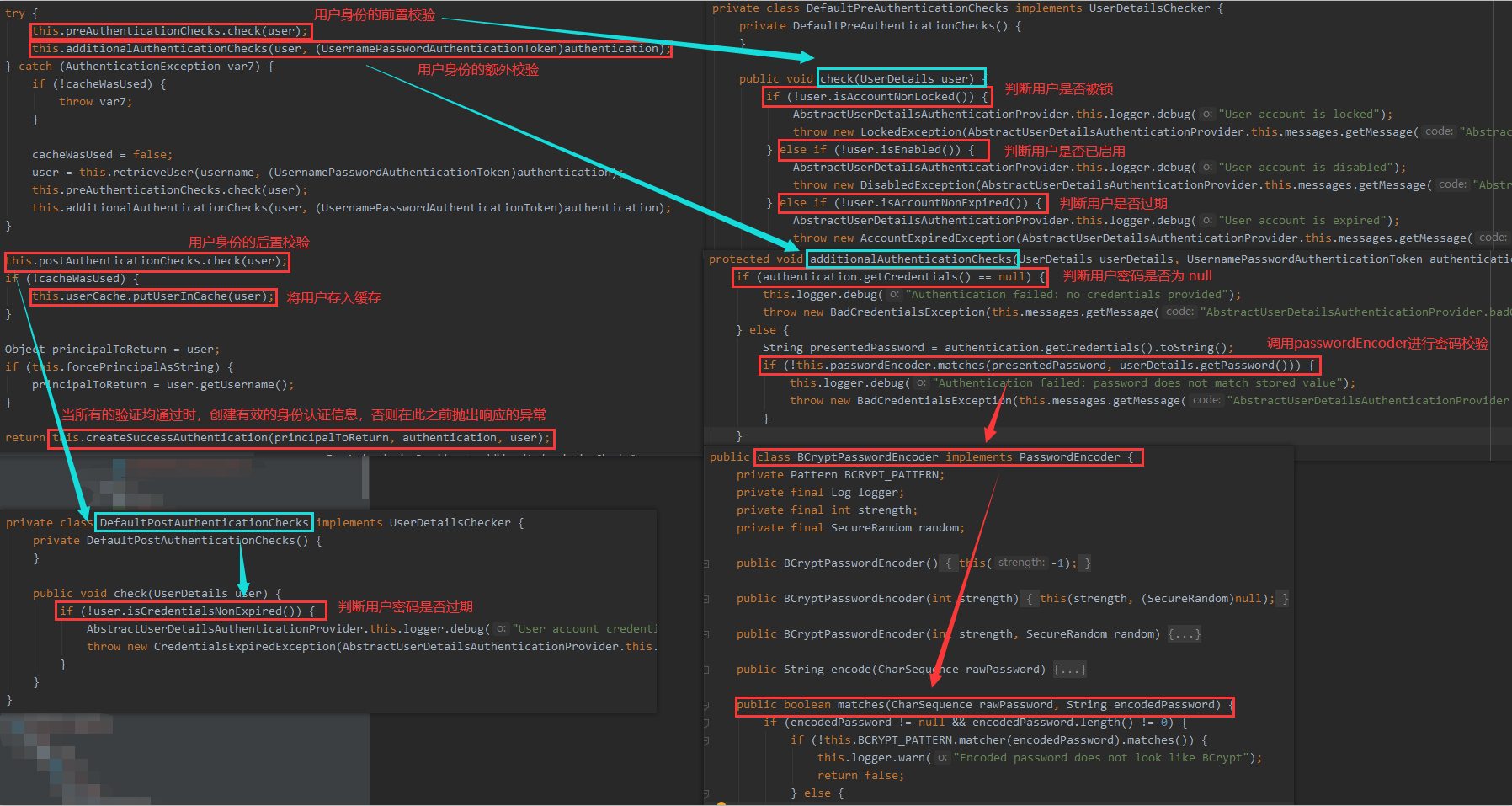Screen dimensions: 1512x806
Task: Expand fold marker beside encode(CharSequence rawPassword)
Action: tap(706, 670)
